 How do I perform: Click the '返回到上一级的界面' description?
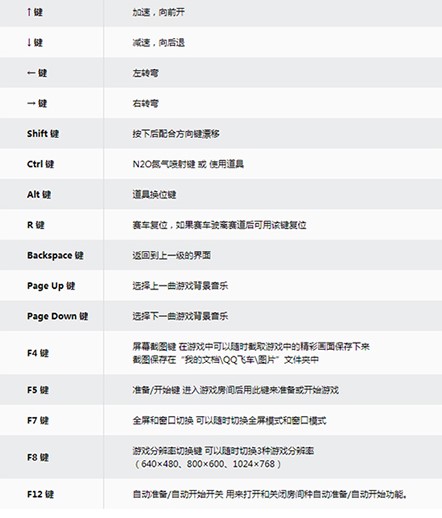pyautogui.click(x=171, y=255)
